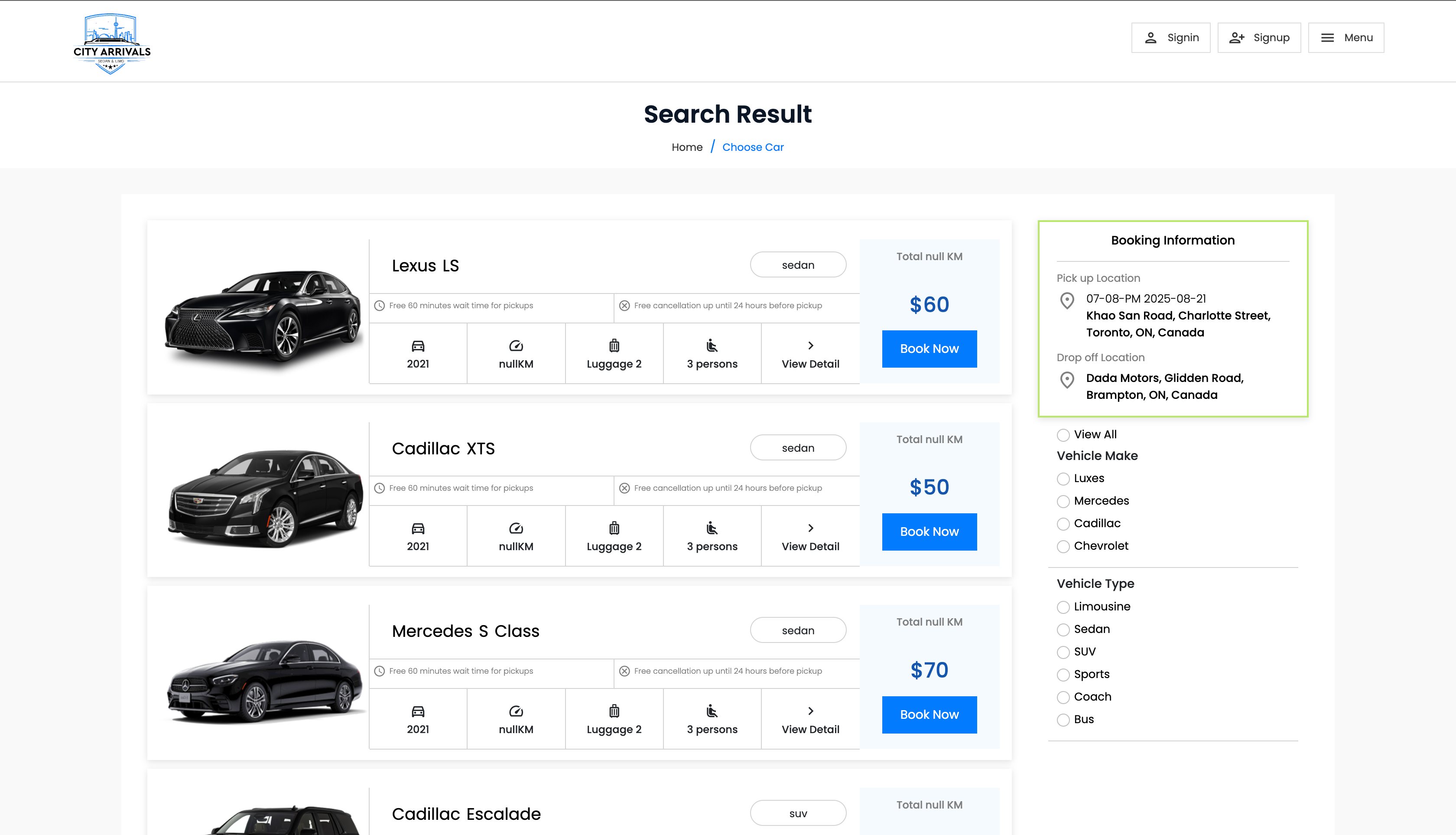Image resolution: width=1456 pixels, height=835 pixels.
Task: Click the City Arrivals logo
Action: pyautogui.click(x=112, y=44)
